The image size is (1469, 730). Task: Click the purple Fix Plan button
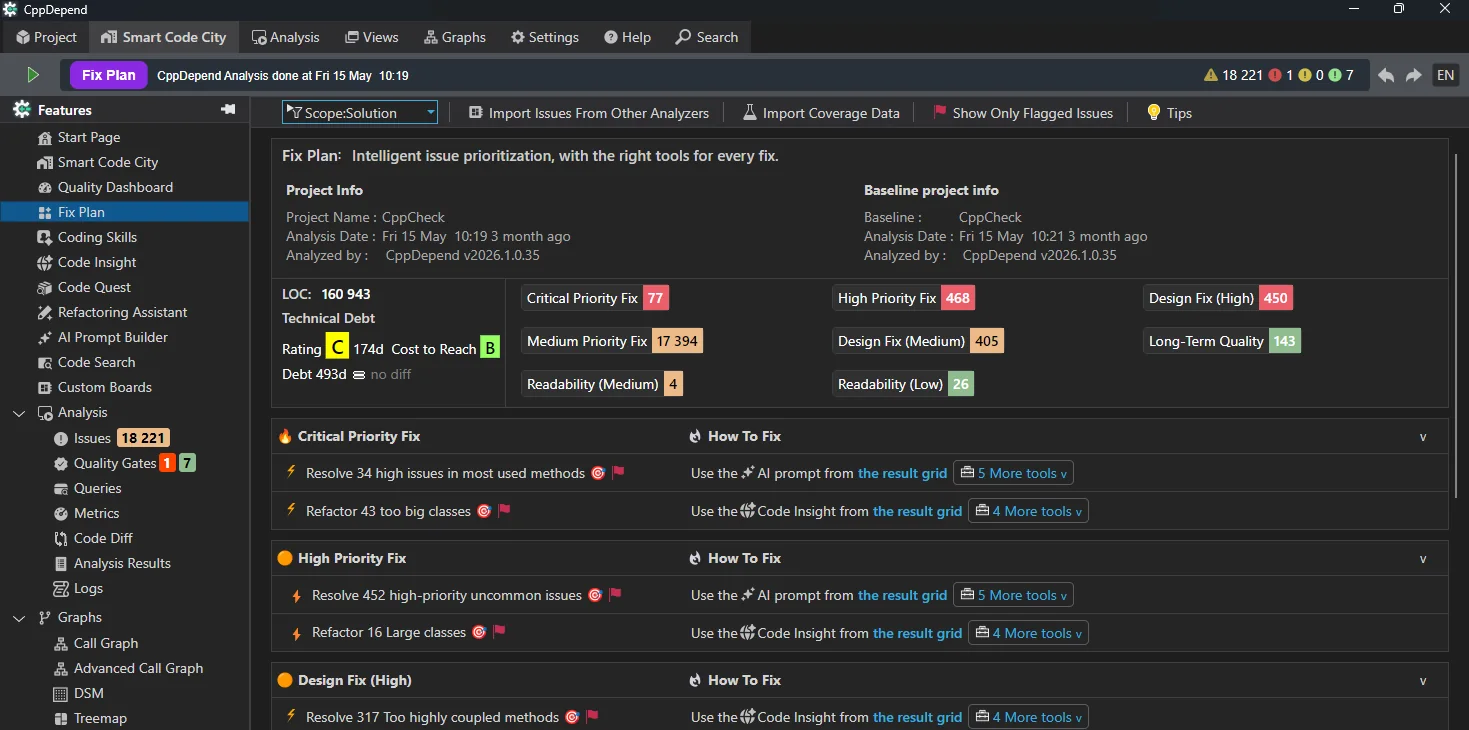click(x=109, y=75)
